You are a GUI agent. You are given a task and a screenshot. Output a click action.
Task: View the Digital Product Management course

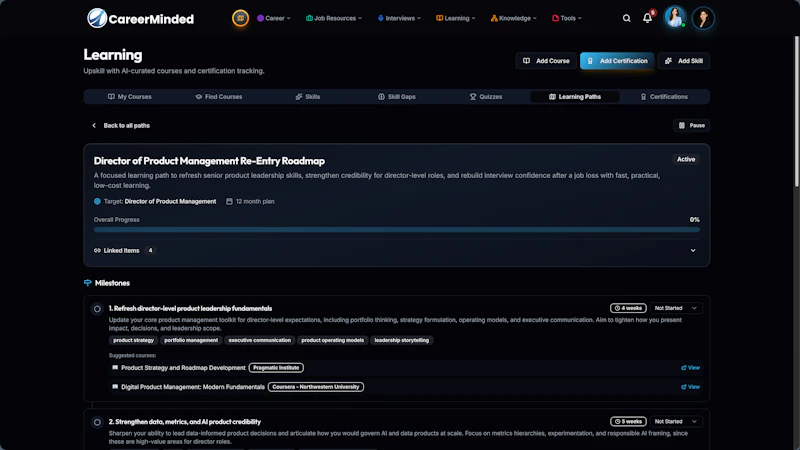coord(690,387)
